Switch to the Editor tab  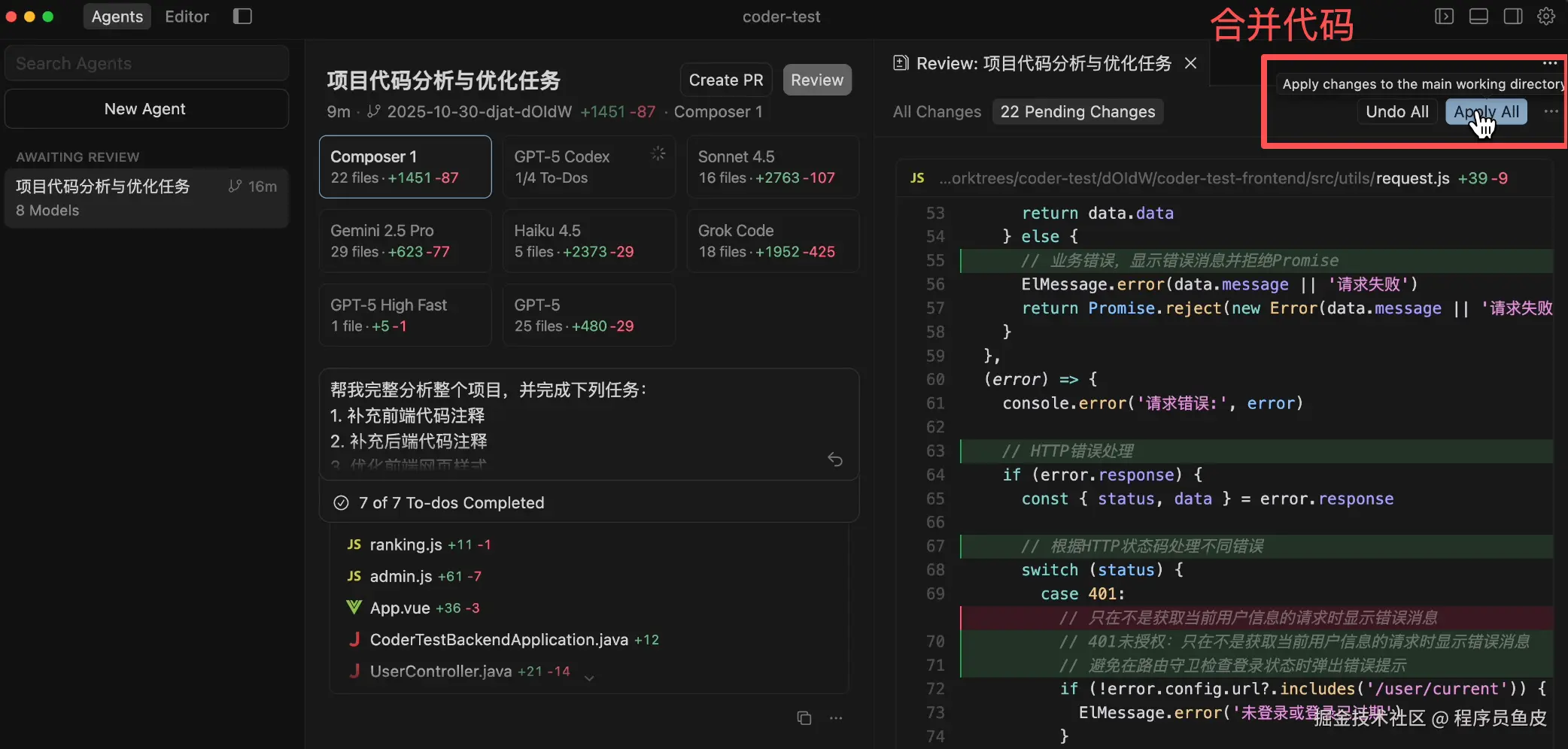[187, 17]
